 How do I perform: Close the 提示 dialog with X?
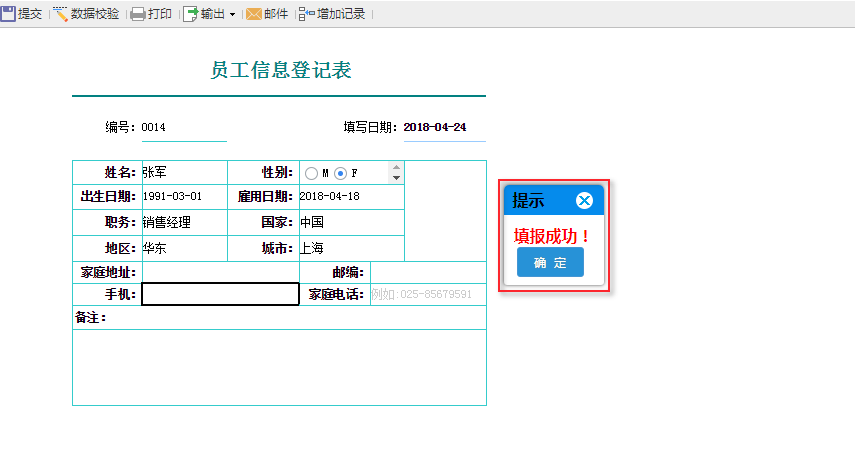(x=584, y=201)
